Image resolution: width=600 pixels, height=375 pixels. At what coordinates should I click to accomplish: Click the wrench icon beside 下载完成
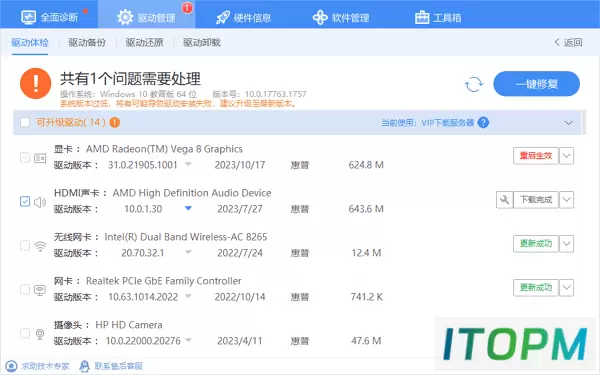(x=504, y=200)
